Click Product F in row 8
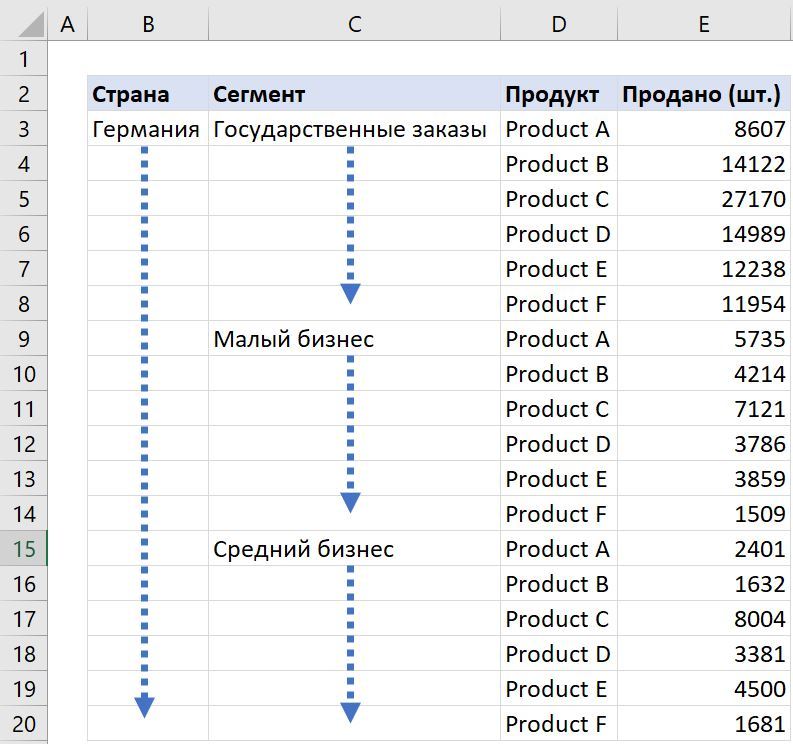The image size is (793, 744). (x=559, y=303)
